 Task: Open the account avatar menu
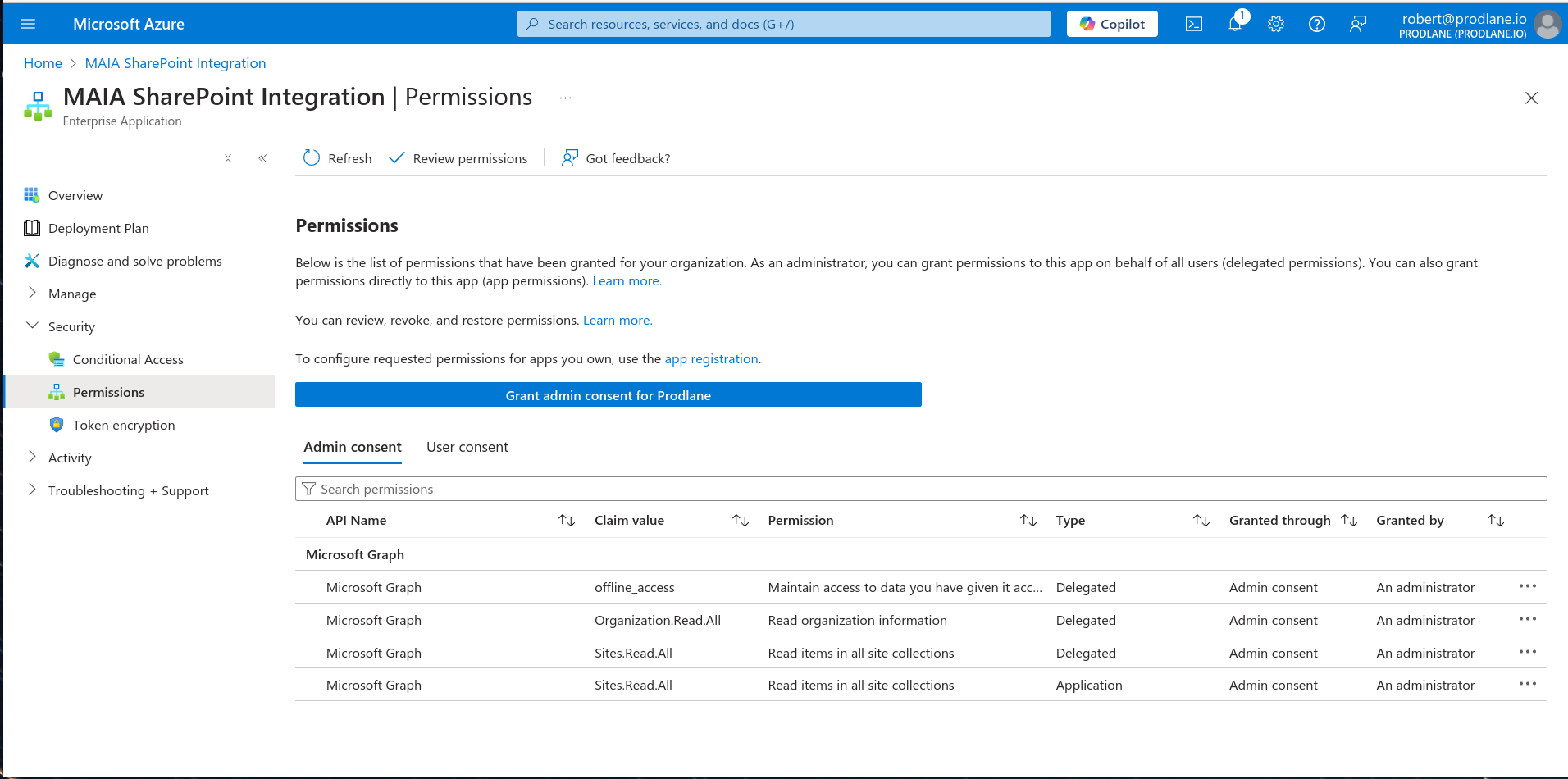click(x=1547, y=24)
